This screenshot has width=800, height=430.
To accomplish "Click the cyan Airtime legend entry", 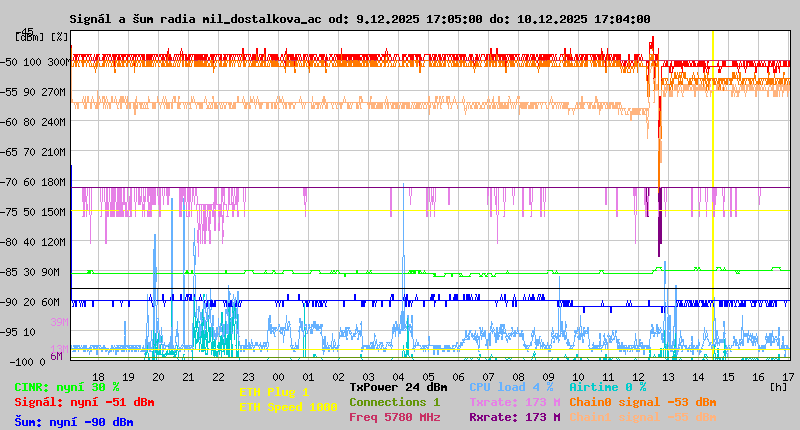I will [607, 387].
